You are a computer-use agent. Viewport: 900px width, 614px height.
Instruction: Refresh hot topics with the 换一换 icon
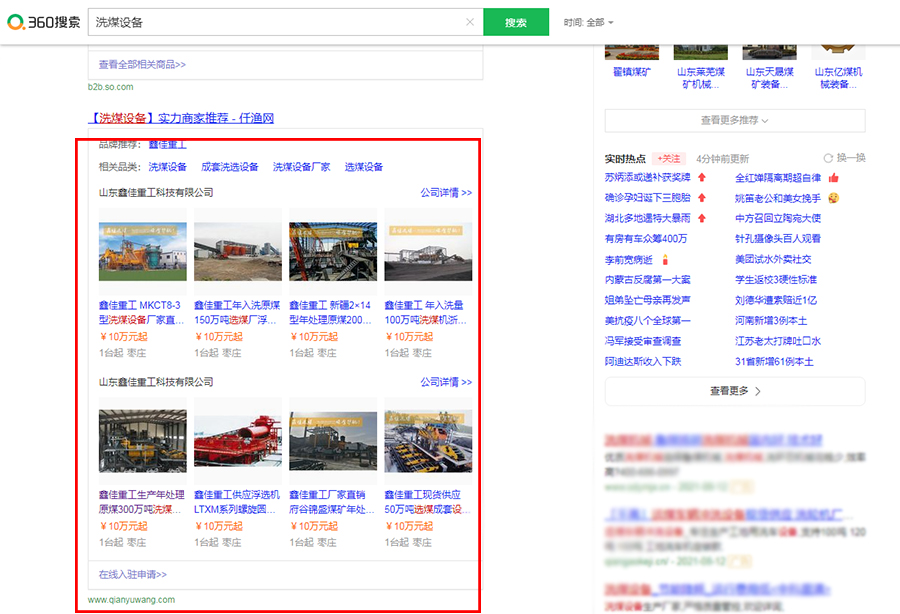click(828, 158)
